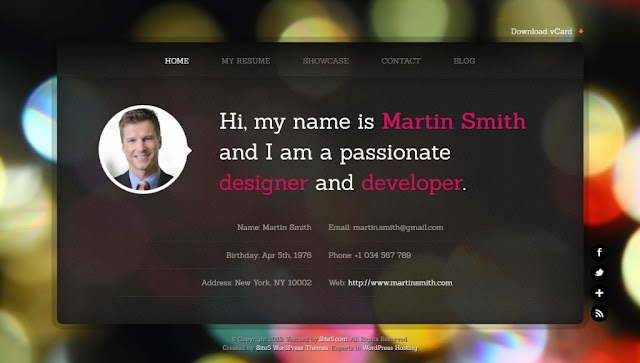Image resolution: width=640 pixels, height=363 pixels.
Task: Click the orange download arrow icon
Action: 581,31
